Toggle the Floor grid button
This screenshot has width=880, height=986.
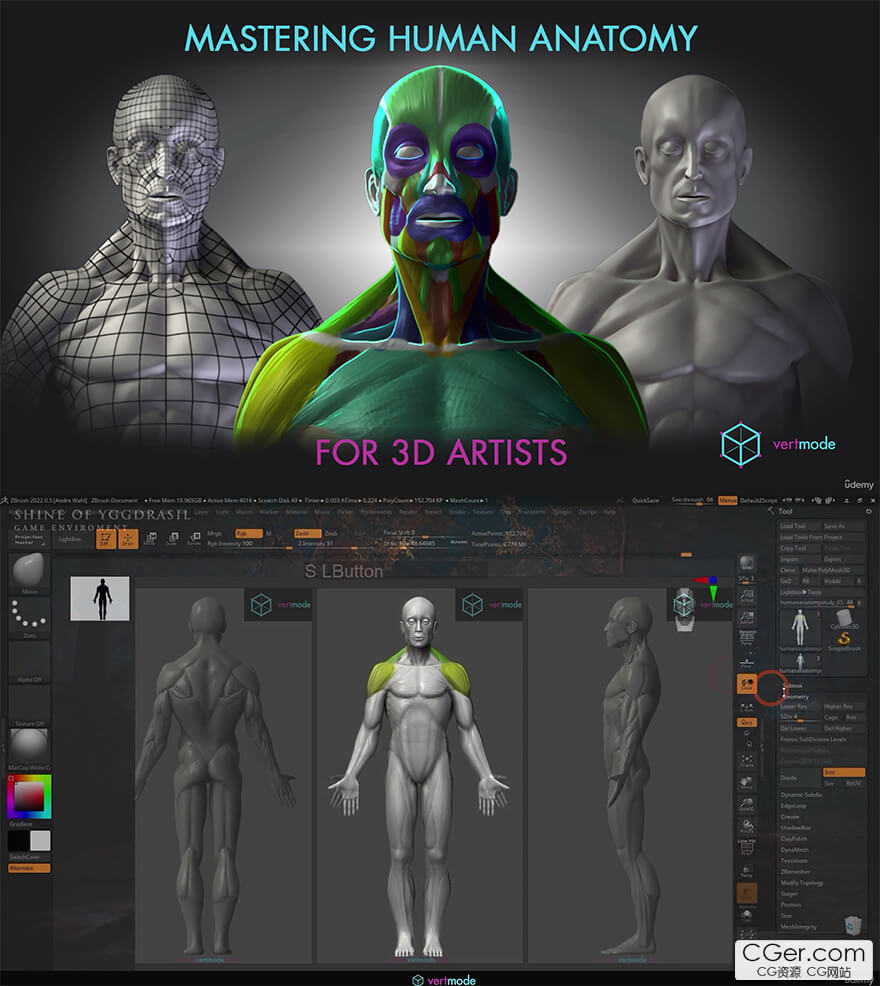click(x=747, y=663)
